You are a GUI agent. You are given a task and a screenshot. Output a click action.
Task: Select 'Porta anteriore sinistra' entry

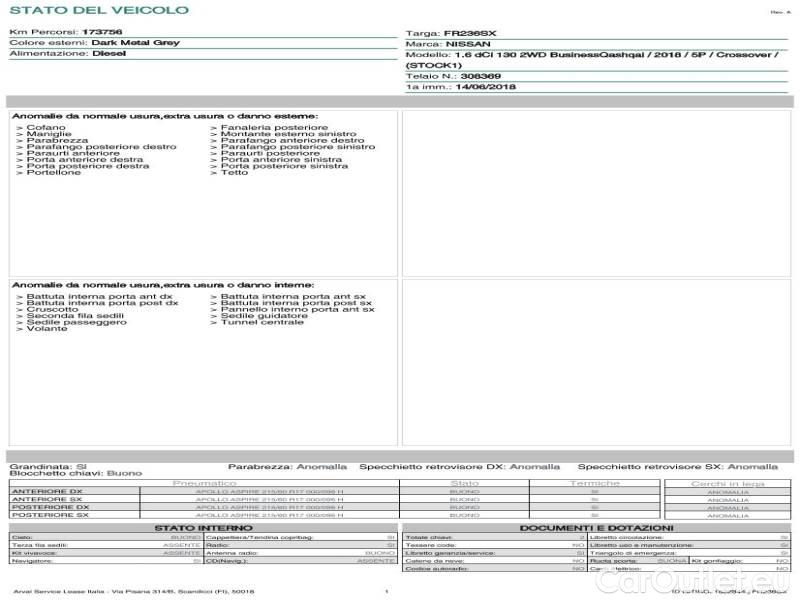coord(281,159)
